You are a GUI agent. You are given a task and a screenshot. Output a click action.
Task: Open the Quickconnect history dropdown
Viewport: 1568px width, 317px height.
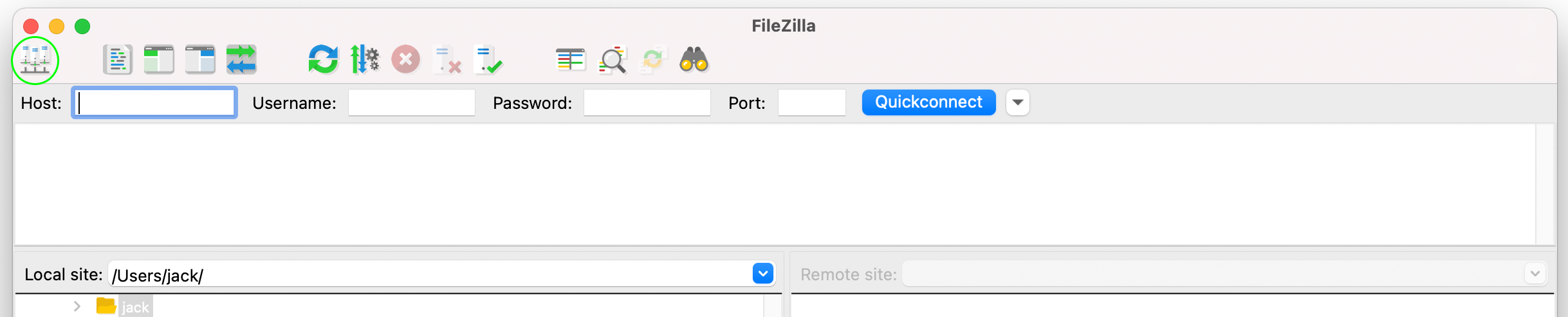(1018, 102)
